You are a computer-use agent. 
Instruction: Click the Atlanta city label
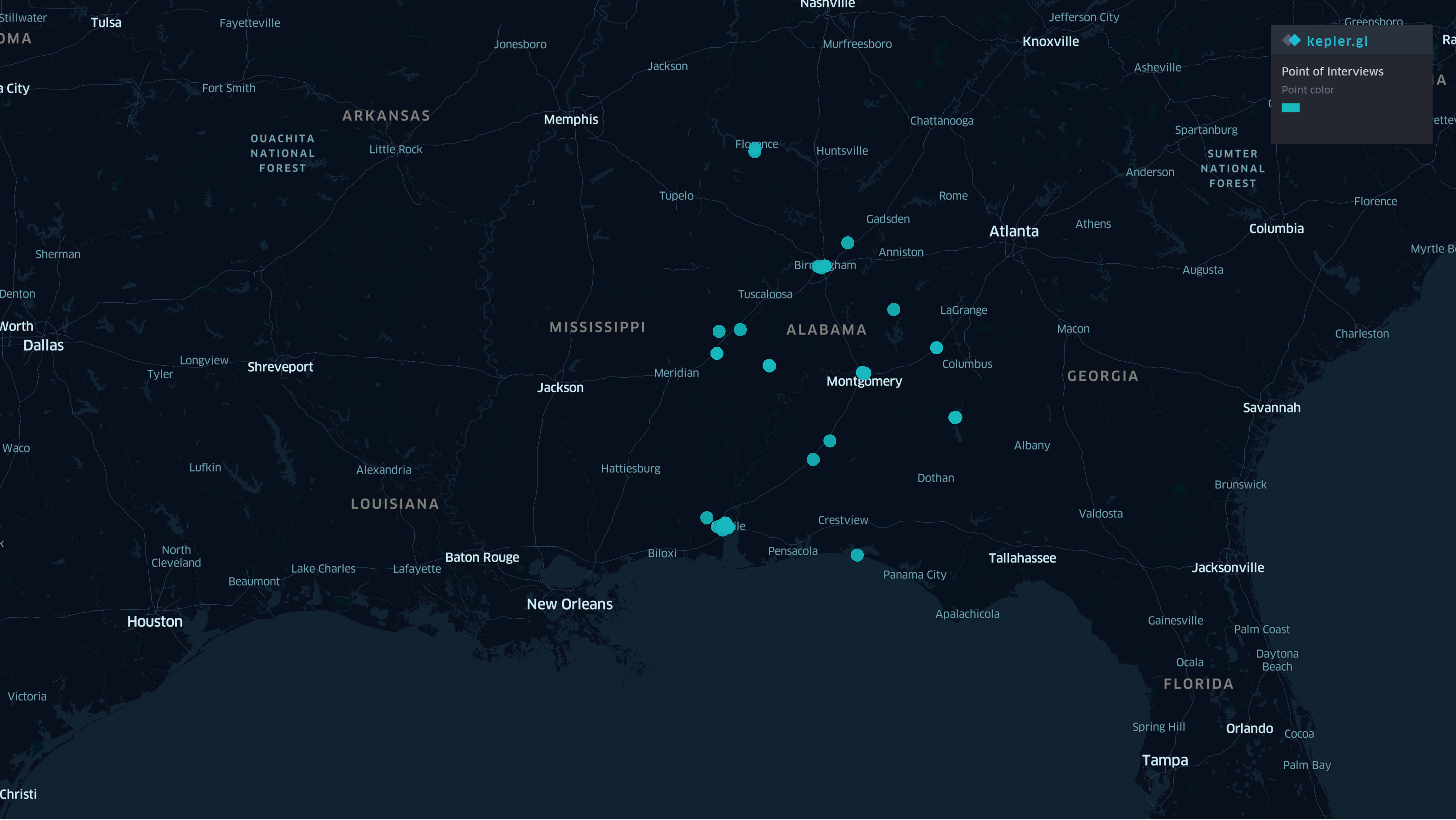(x=1013, y=231)
